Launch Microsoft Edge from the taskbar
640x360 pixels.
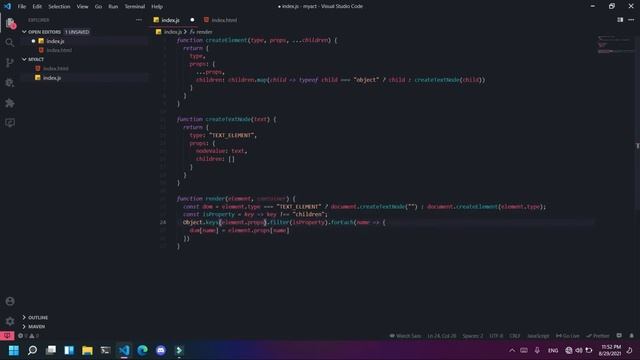point(142,350)
